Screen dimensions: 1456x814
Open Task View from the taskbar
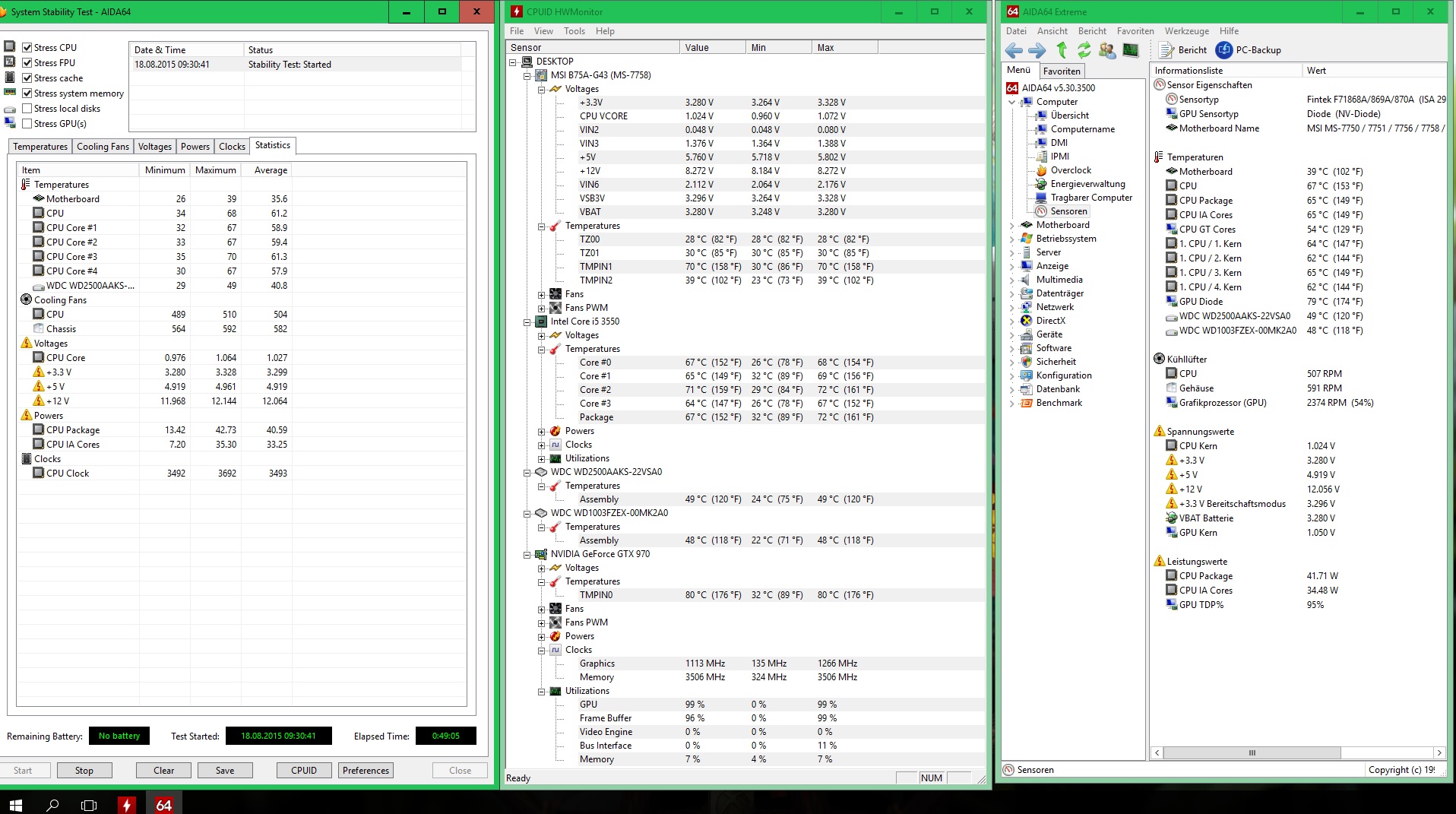click(89, 805)
